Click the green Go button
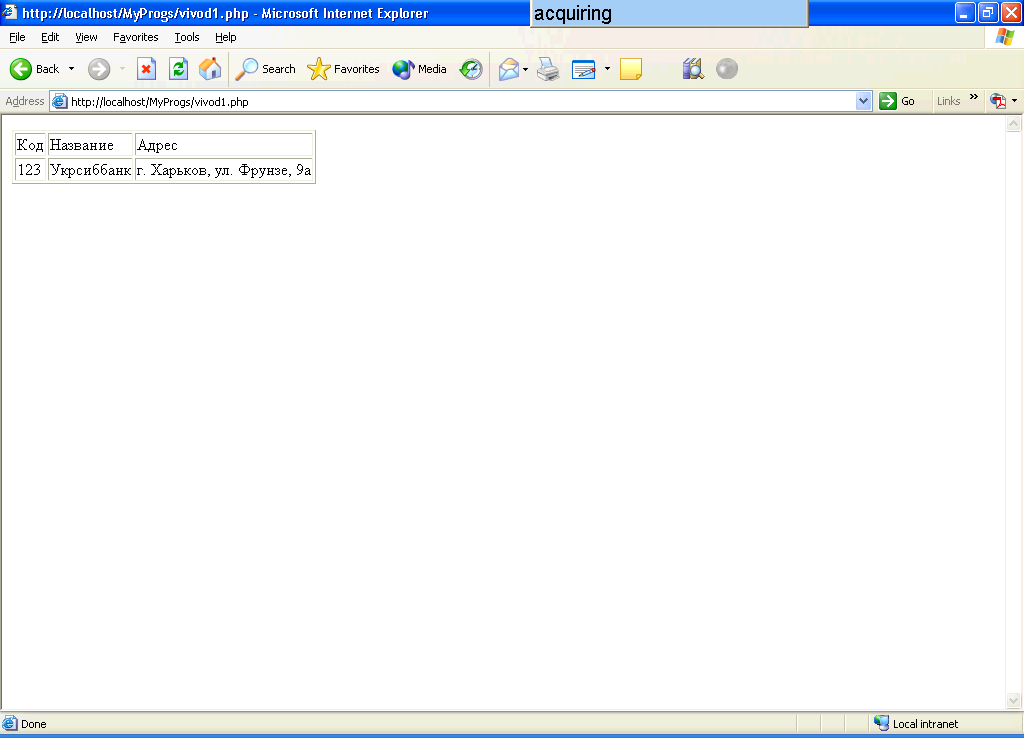 897,101
